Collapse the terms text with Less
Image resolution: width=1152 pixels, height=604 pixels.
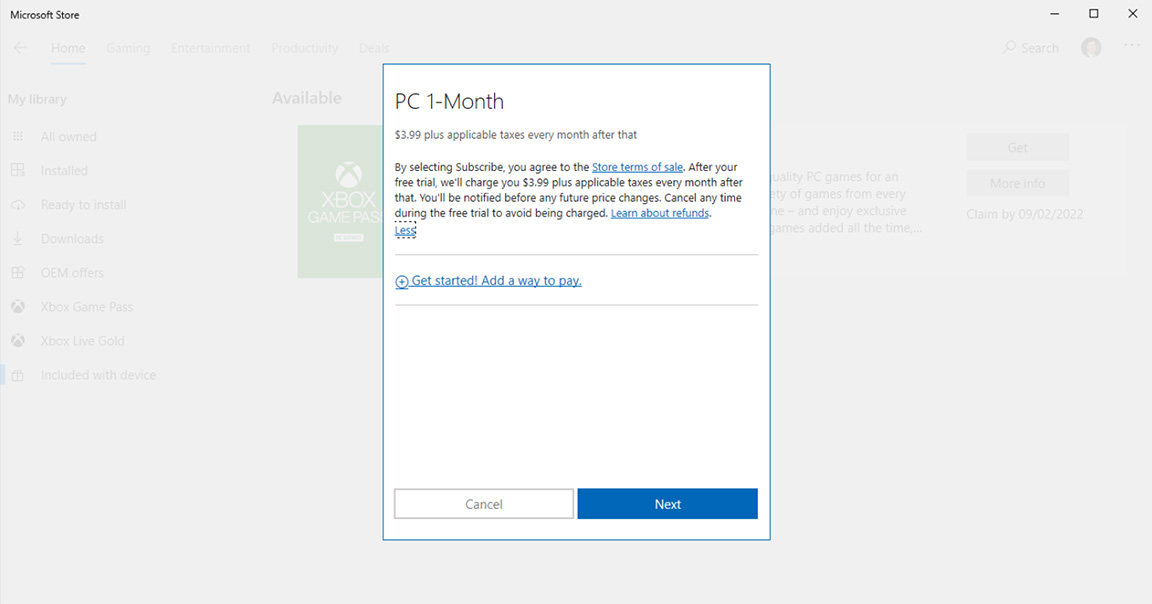[405, 230]
